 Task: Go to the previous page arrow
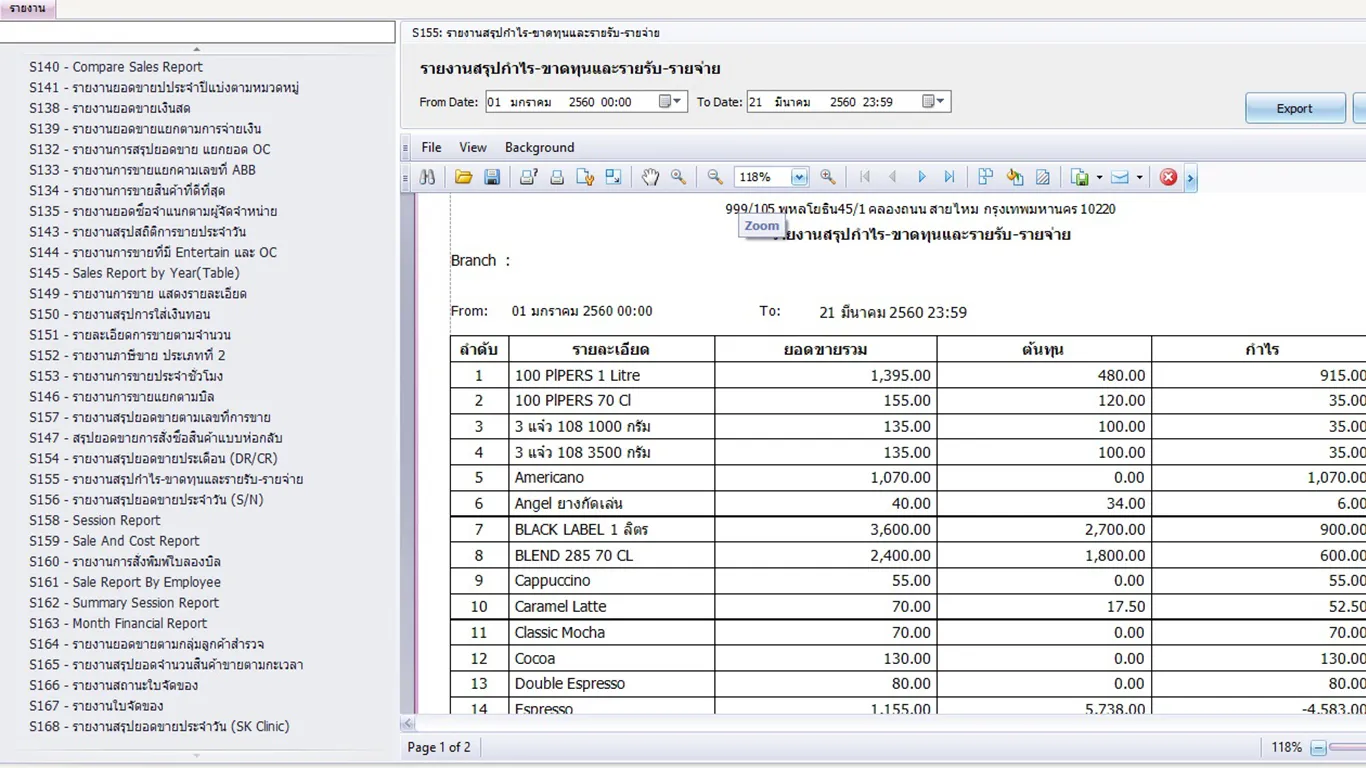click(x=893, y=177)
